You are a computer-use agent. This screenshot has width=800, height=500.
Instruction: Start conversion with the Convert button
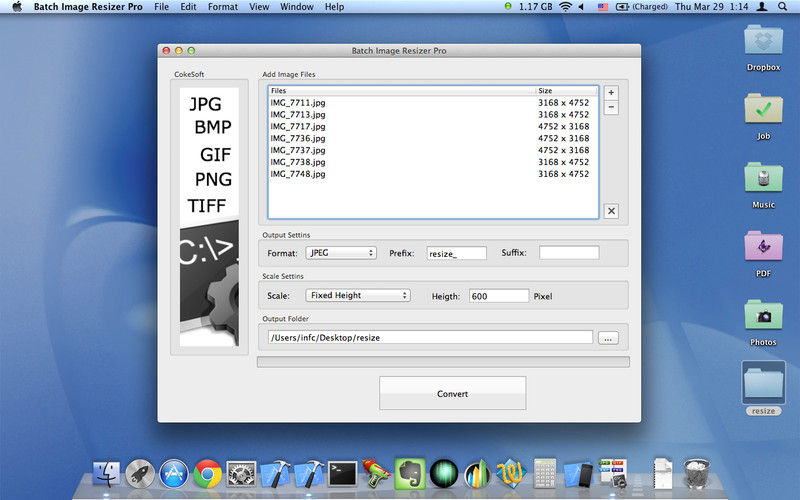tap(452, 393)
